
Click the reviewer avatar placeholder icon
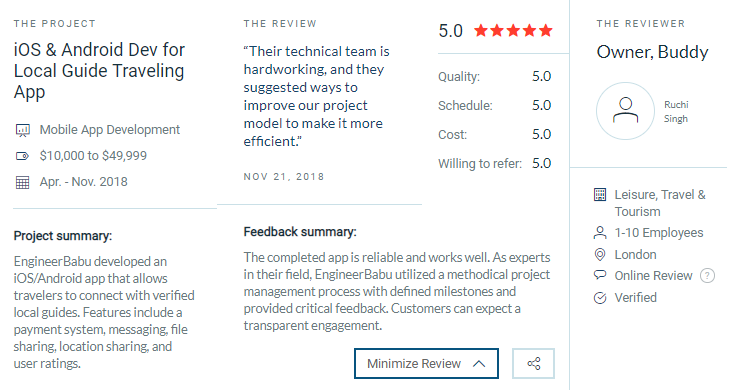(625, 111)
